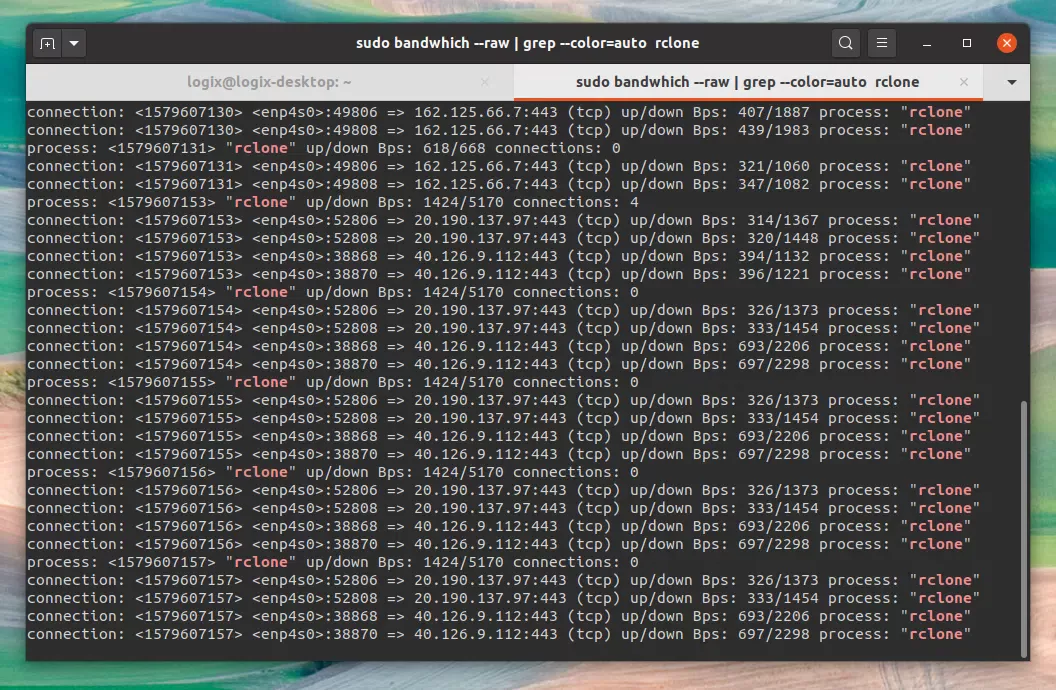Click the value 439/1983
1056x690 pixels.
click(774, 131)
